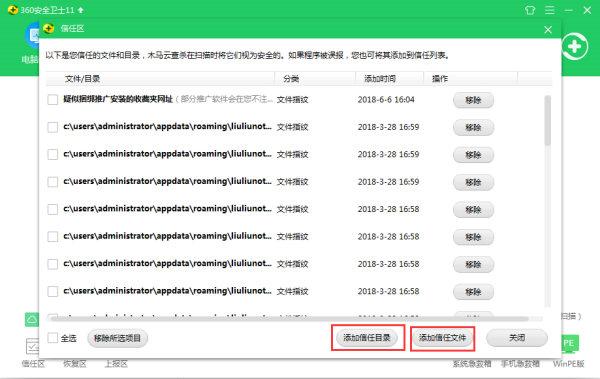Click the checklist icon above 信任区 label
Screen dimensions: 600x379
pos(32,346)
